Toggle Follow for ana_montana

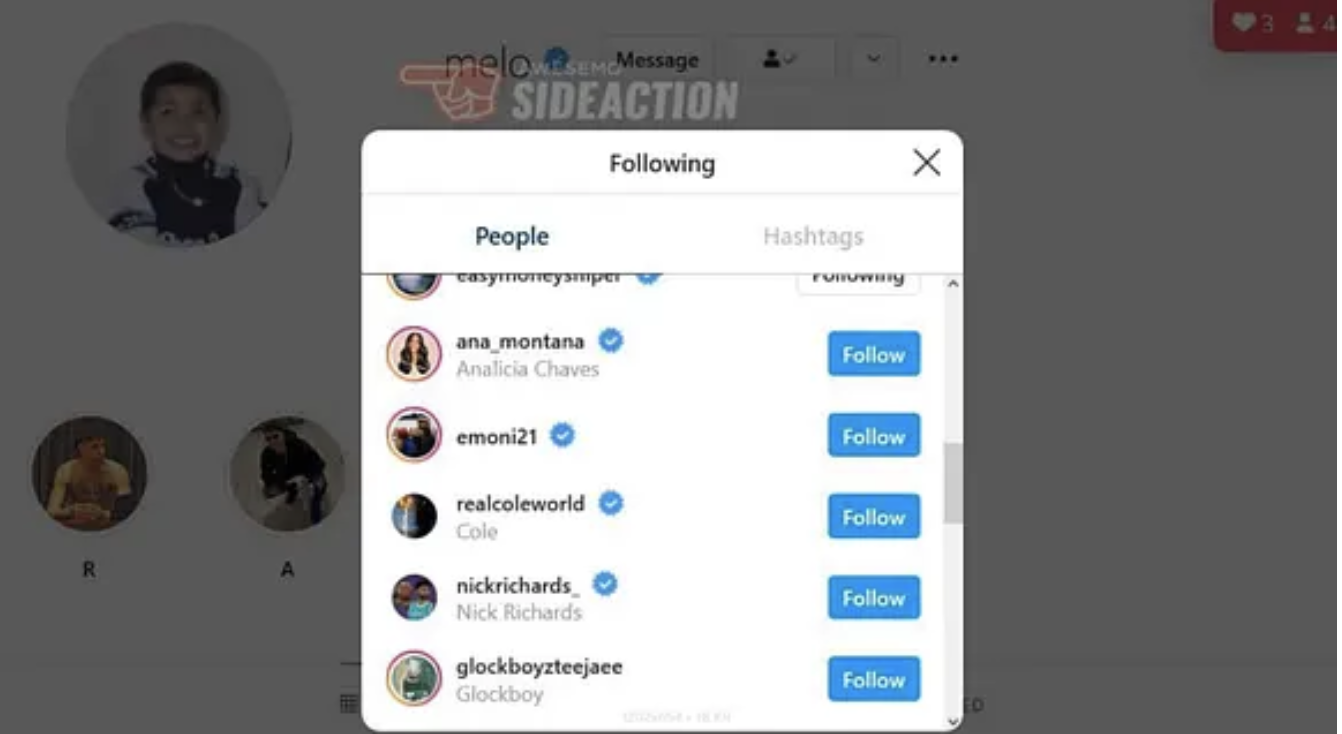point(874,354)
